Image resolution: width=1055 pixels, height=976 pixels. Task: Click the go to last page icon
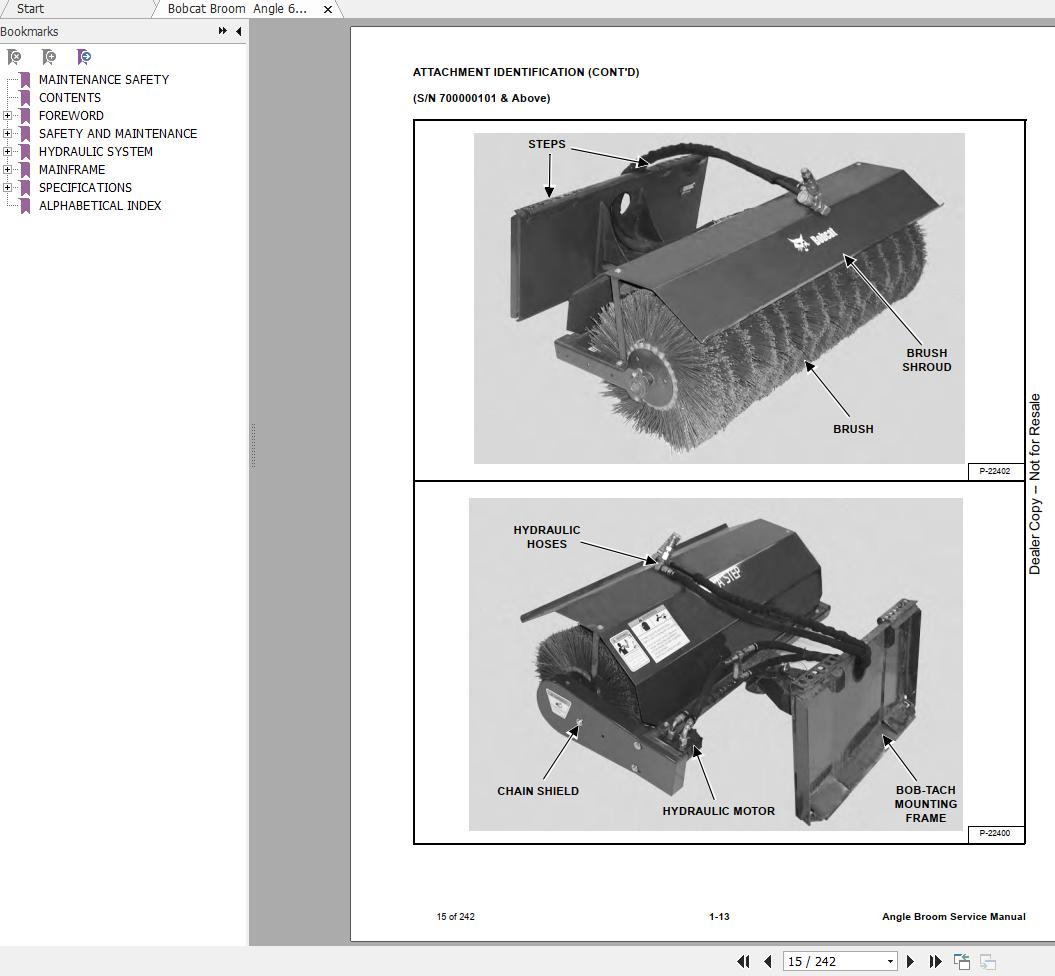[x=934, y=961]
